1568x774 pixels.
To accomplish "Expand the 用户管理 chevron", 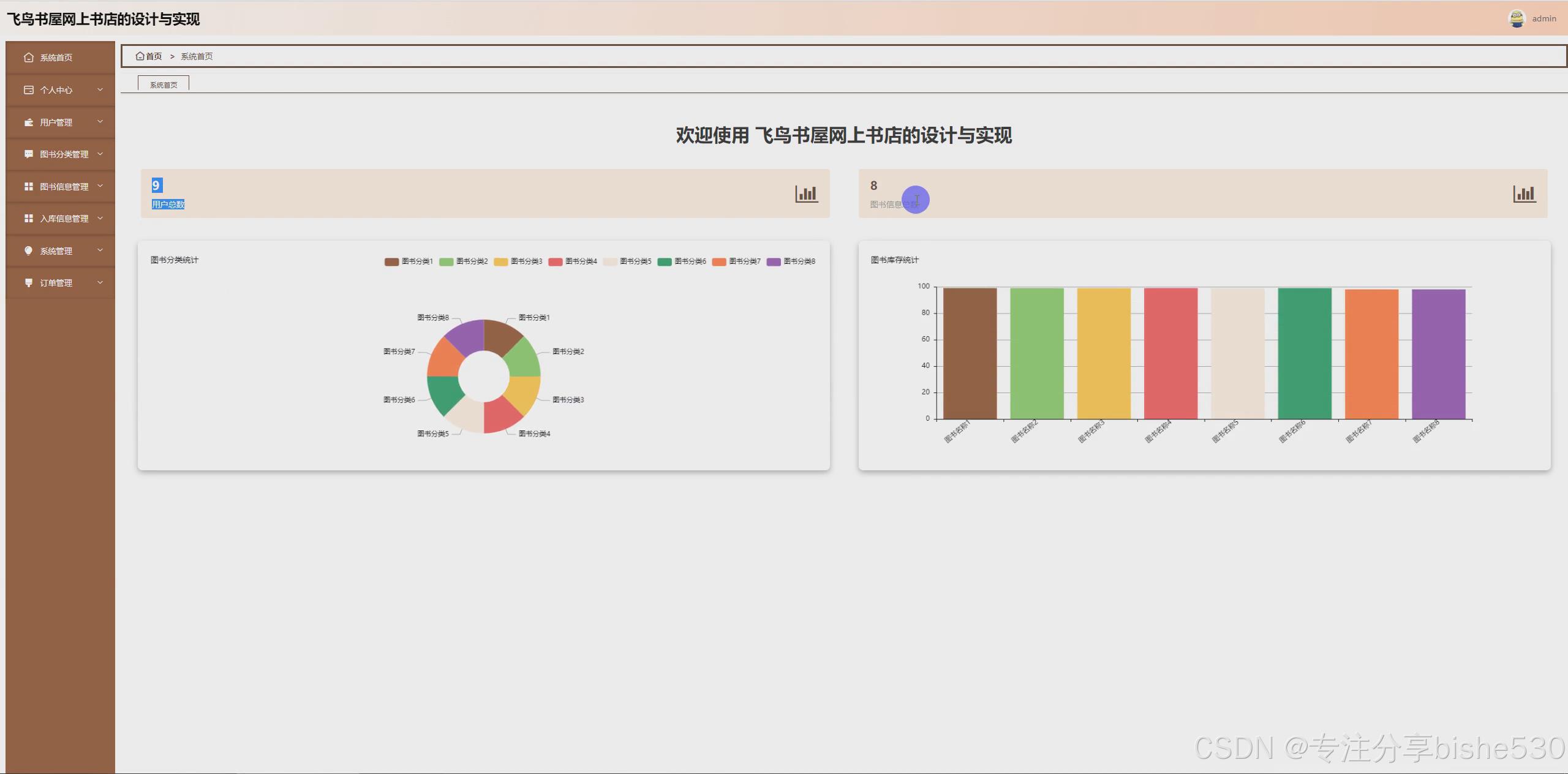I will (100, 122).
